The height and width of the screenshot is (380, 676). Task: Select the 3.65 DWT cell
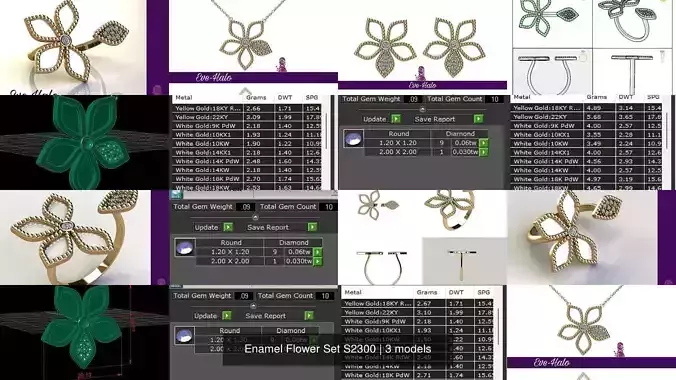629,116
